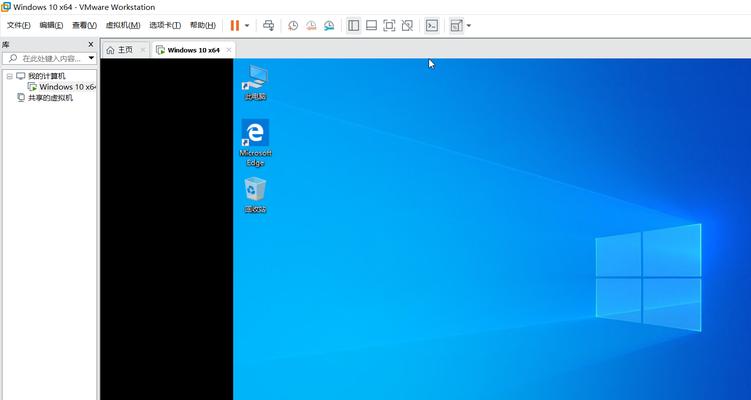Viewport: 751px width, 400px height.
Task: Open the 文件(F) menu
Action: (19, 25)
